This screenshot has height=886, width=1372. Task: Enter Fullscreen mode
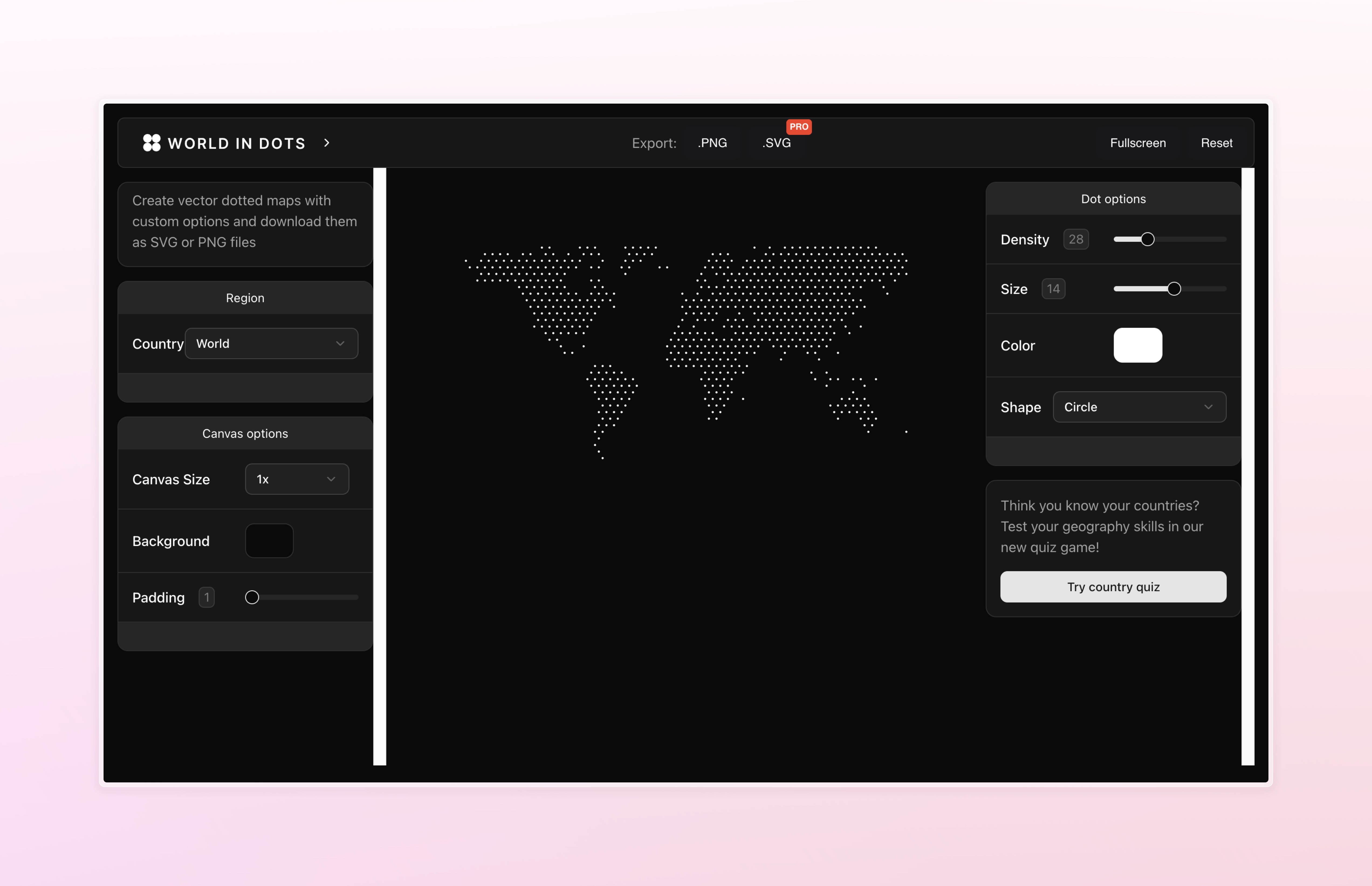1138,143
